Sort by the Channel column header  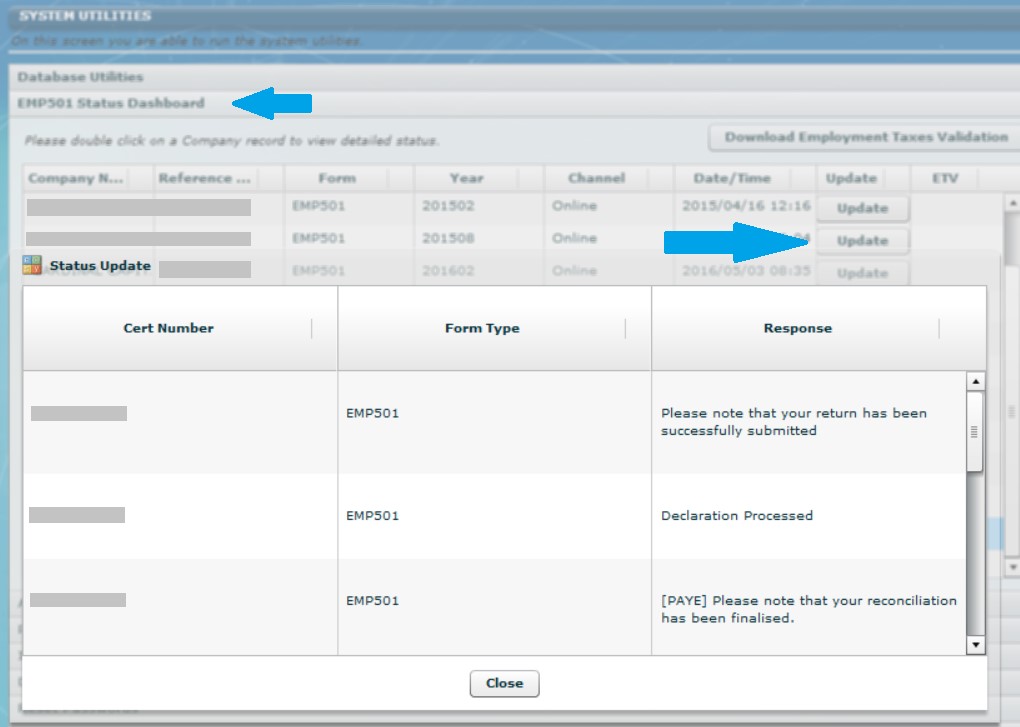[596, 178]
